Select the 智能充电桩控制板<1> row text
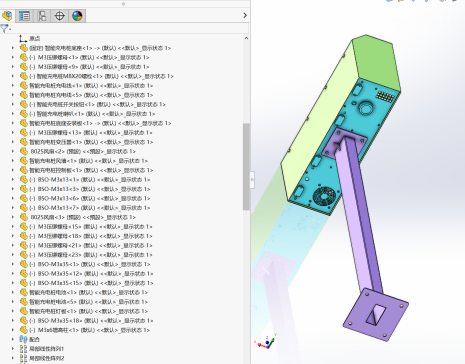The width and height of the screenshot is (465, 364). pos(91,170)
